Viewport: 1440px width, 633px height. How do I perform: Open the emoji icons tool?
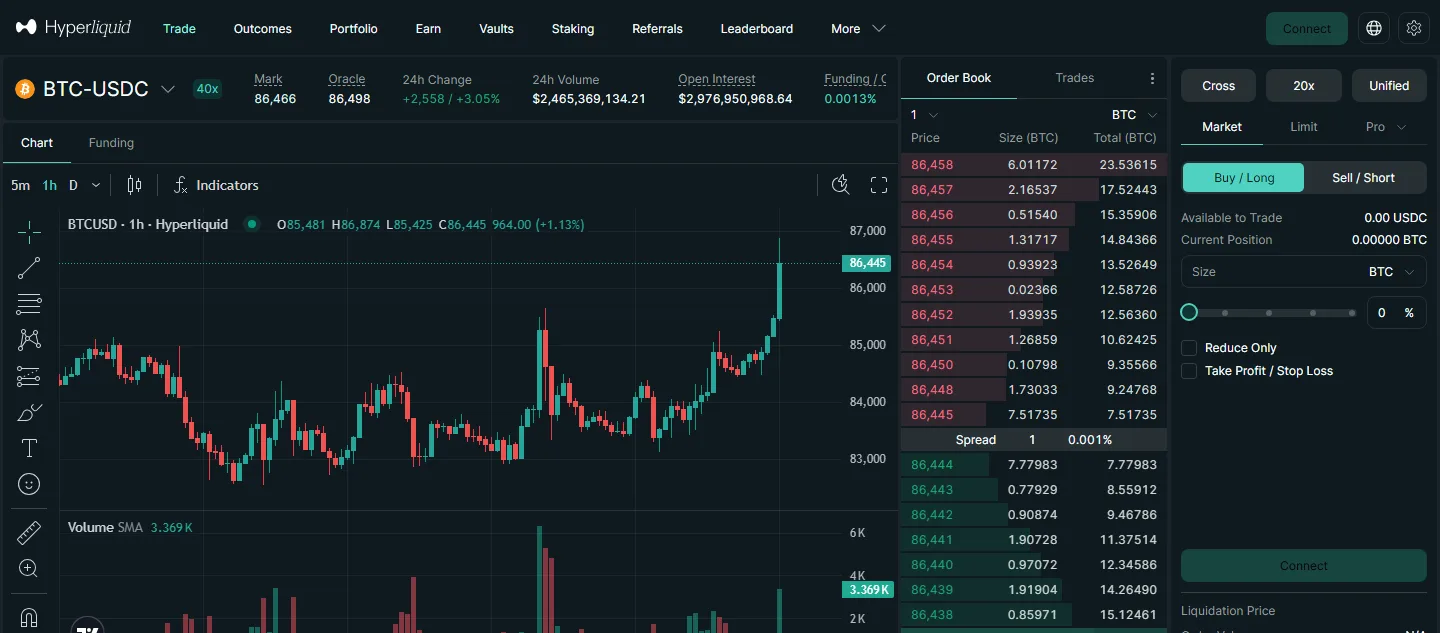[29, 484]
